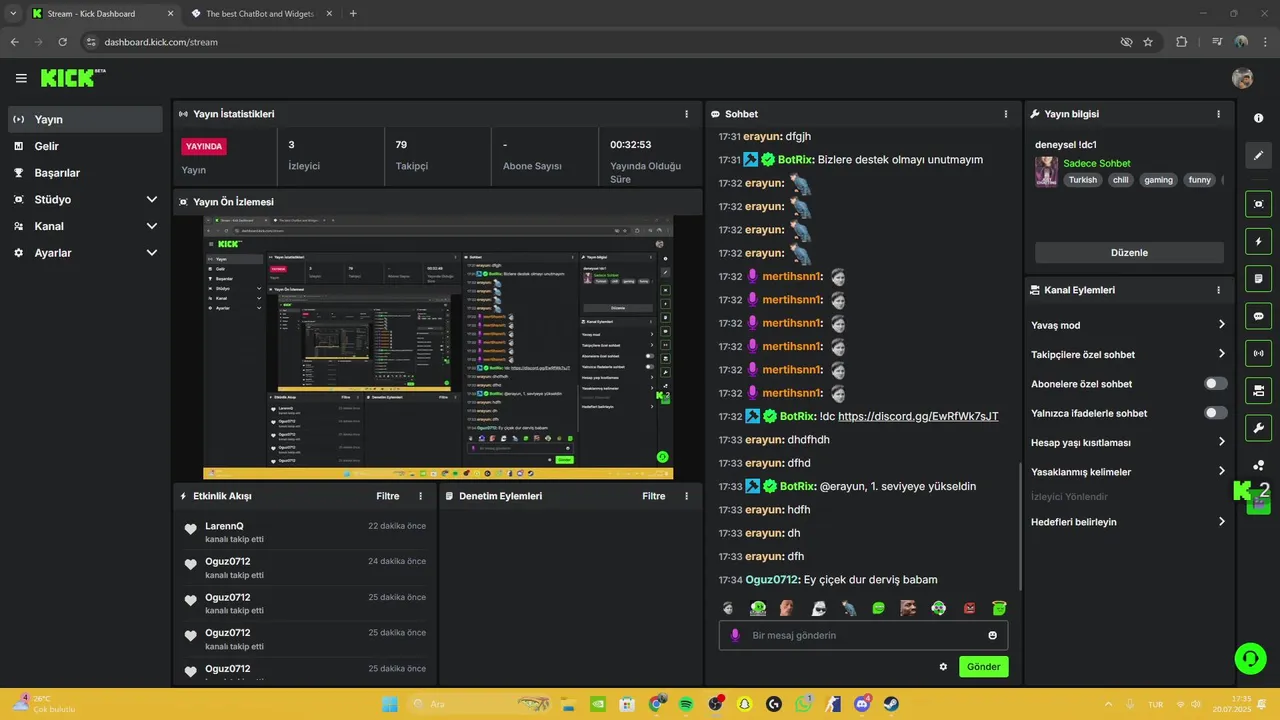Open the hamburger menu next to Kick logo
The image size is (1280, 720).
21,78
